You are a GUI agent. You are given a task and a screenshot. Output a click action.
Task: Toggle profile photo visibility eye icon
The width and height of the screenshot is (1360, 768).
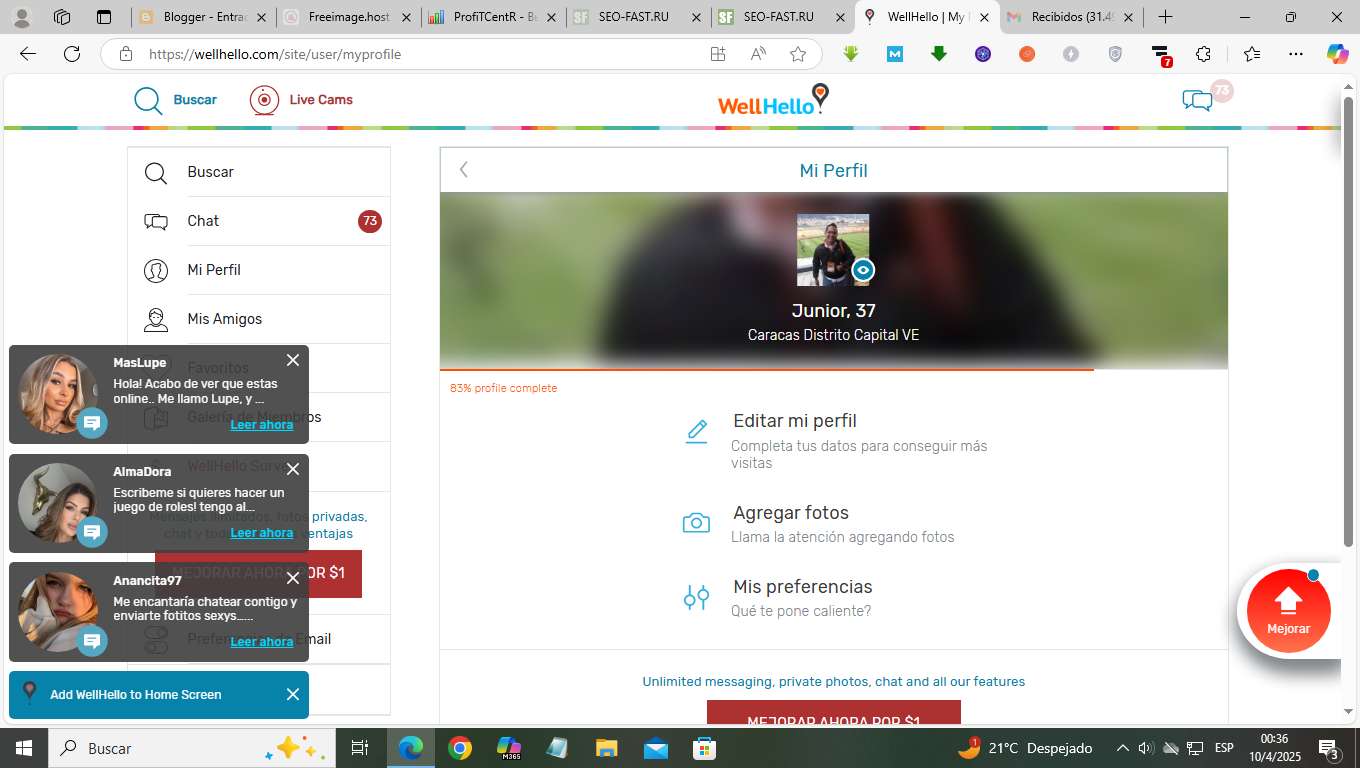[x=864, y=270]
